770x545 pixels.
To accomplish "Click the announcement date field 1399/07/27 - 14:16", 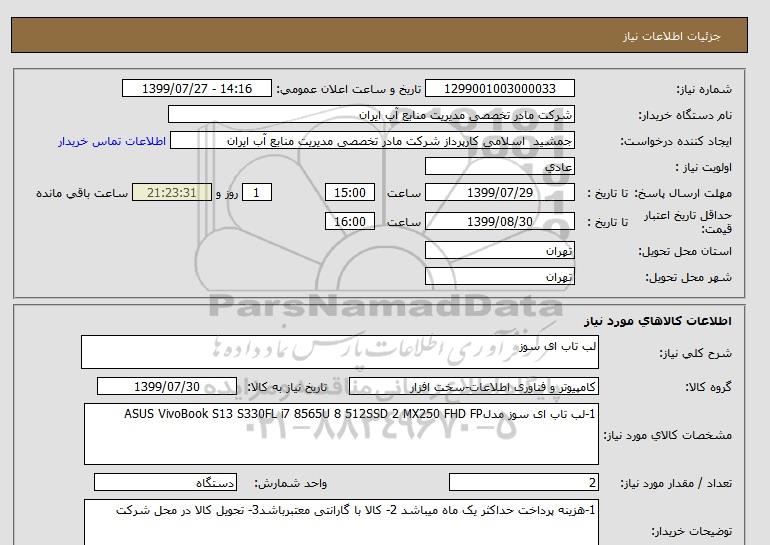I will click(x=196, y=88).
